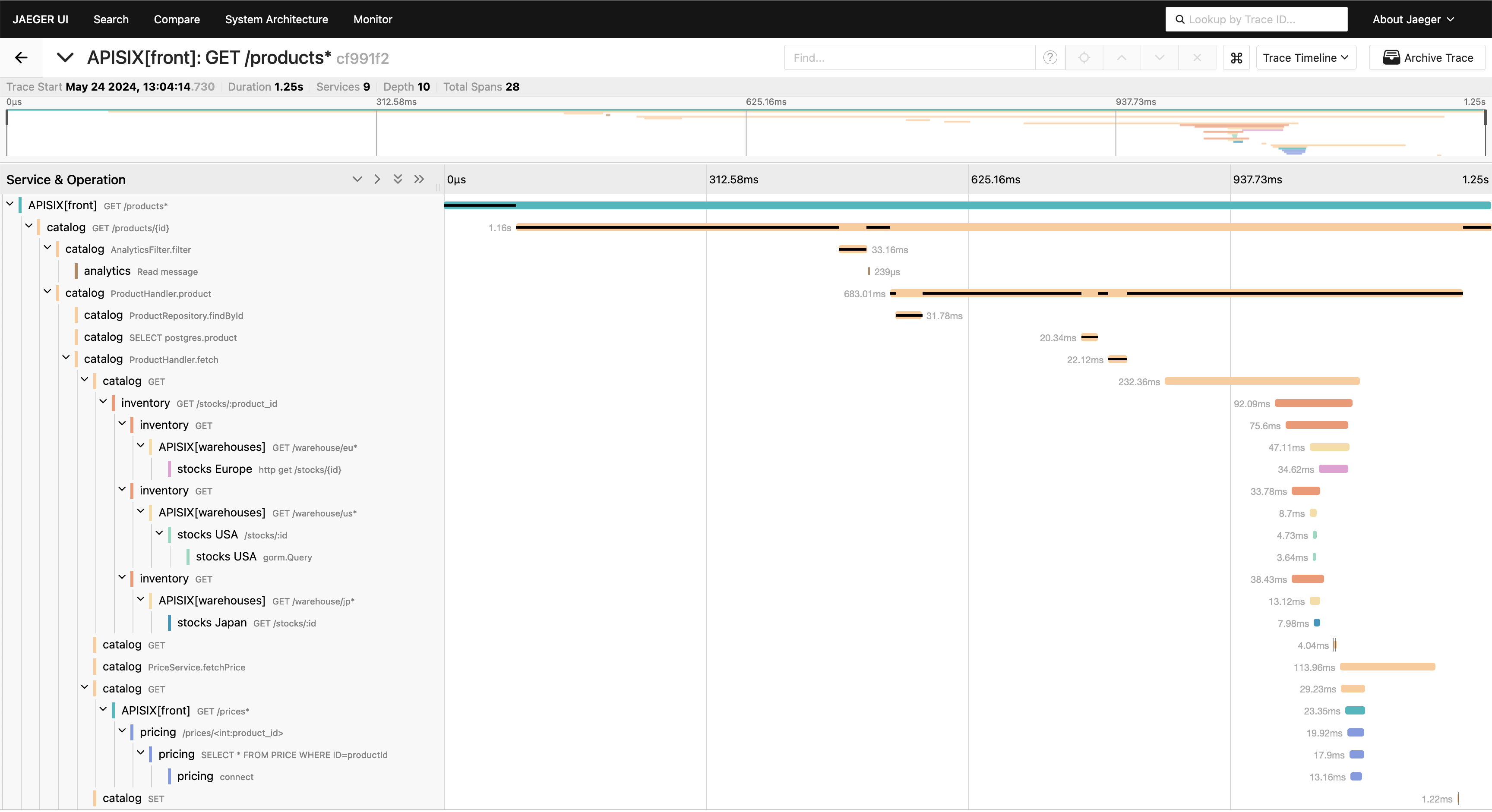Open the System Architecture tab
This screenshot has height=812, width=1492.
click(276, 19)
